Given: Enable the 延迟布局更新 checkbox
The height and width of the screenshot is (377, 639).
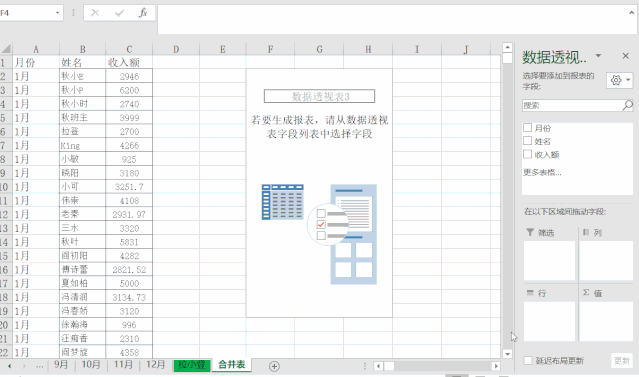Looking at the screenshot, I should tap(528, 360).
